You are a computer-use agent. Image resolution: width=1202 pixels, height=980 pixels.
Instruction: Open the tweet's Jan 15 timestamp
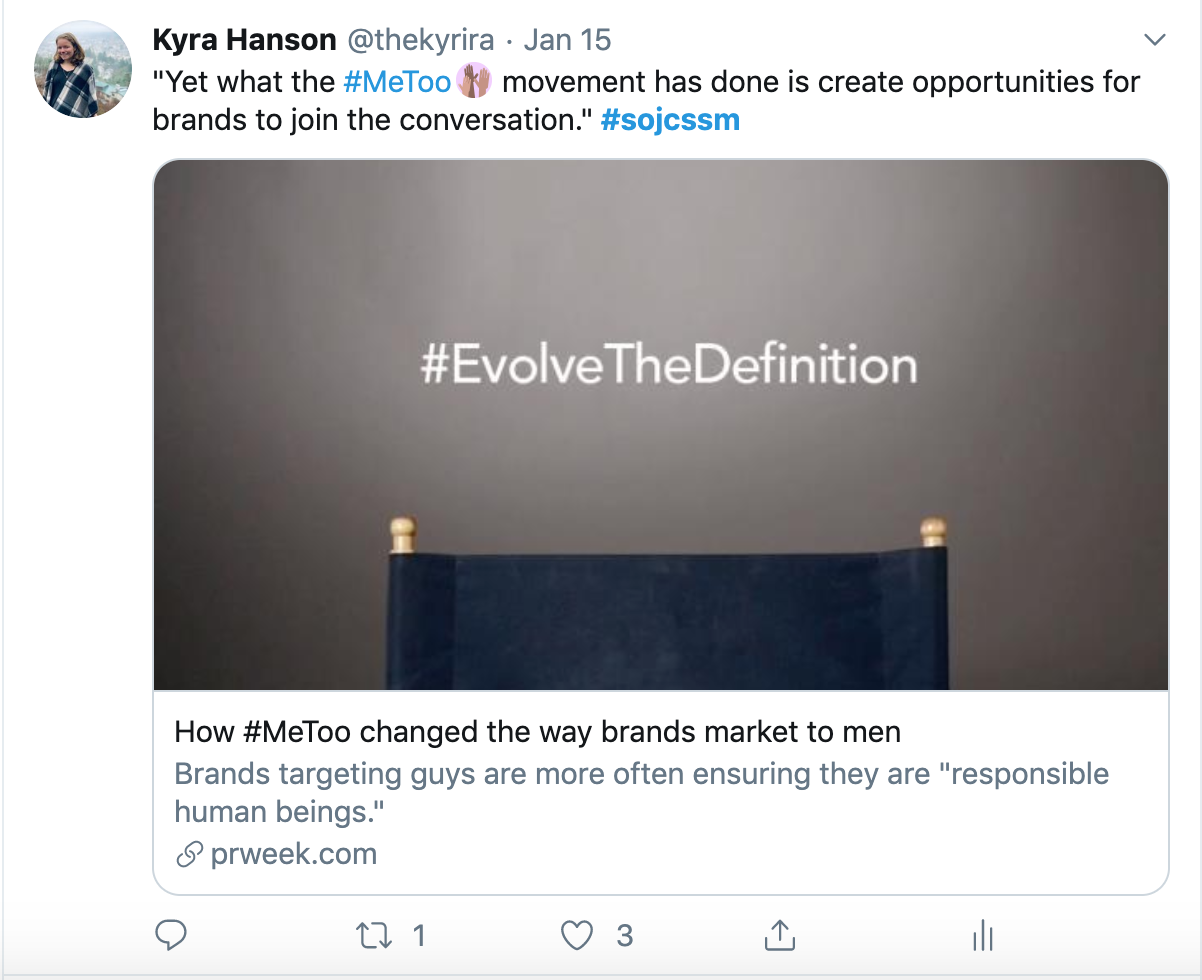pos(567,41)
